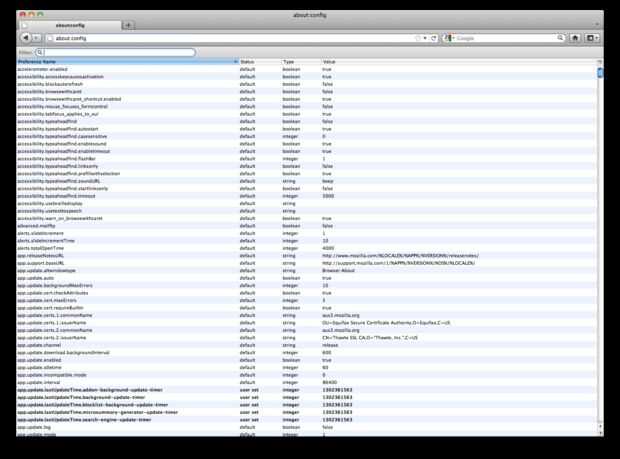Select app.update.certs.1.commonName row
620x459 pixels.
306,315
